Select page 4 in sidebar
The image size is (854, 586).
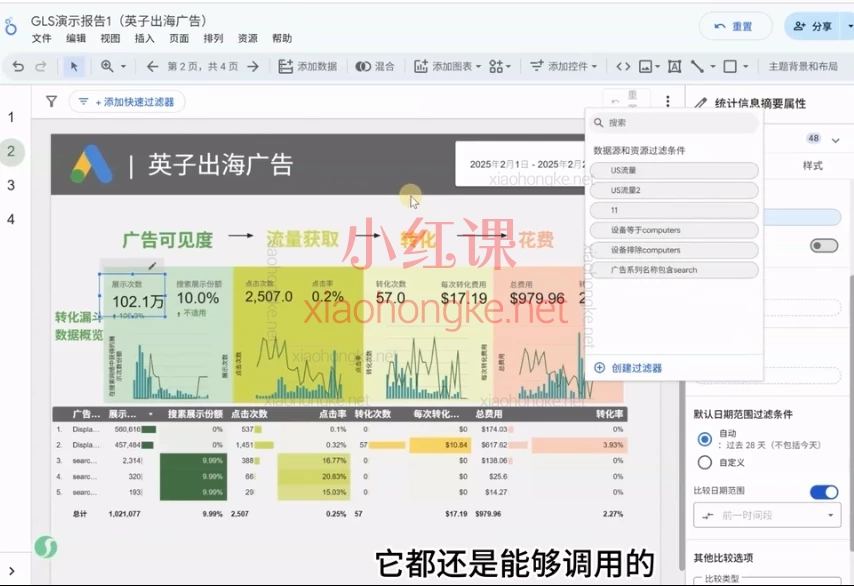[11, 219]
